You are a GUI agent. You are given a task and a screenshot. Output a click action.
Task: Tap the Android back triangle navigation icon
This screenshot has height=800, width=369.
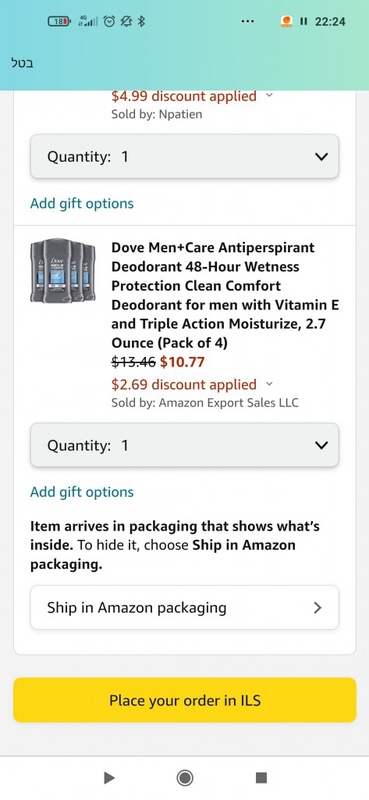pyautogui.click(x=109, y=778)
